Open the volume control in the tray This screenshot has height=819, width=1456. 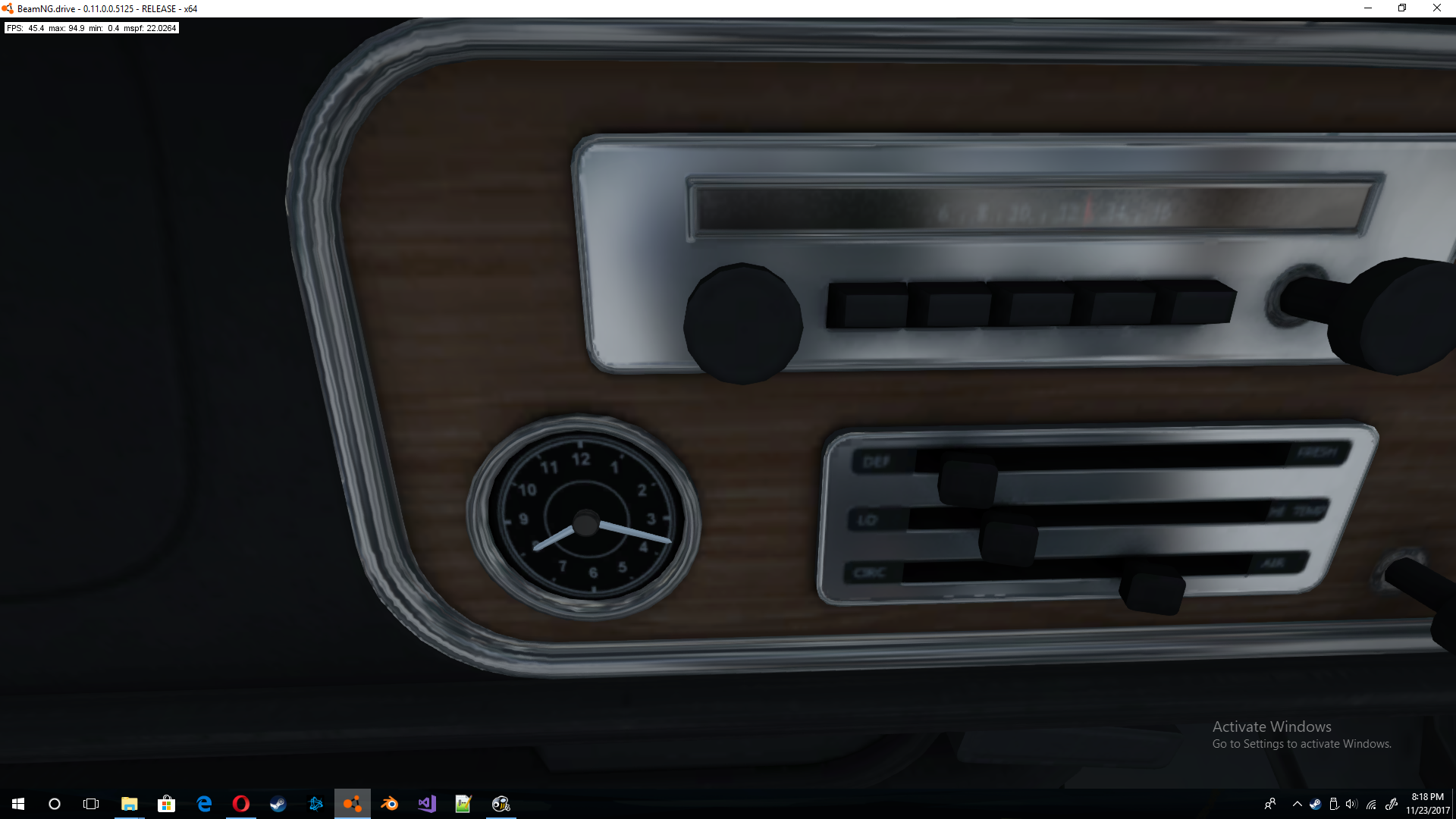pyautogui.click(x=1351, y=804)
